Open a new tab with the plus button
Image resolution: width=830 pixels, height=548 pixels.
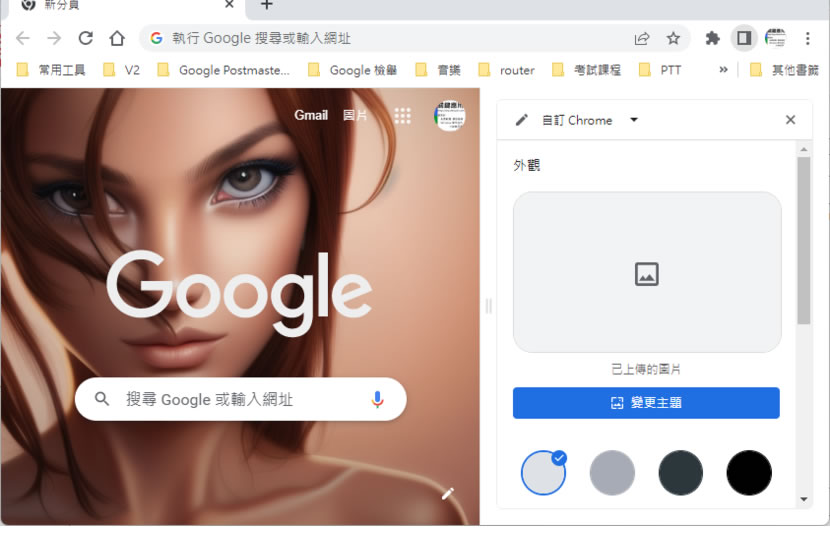click(267, 5)
